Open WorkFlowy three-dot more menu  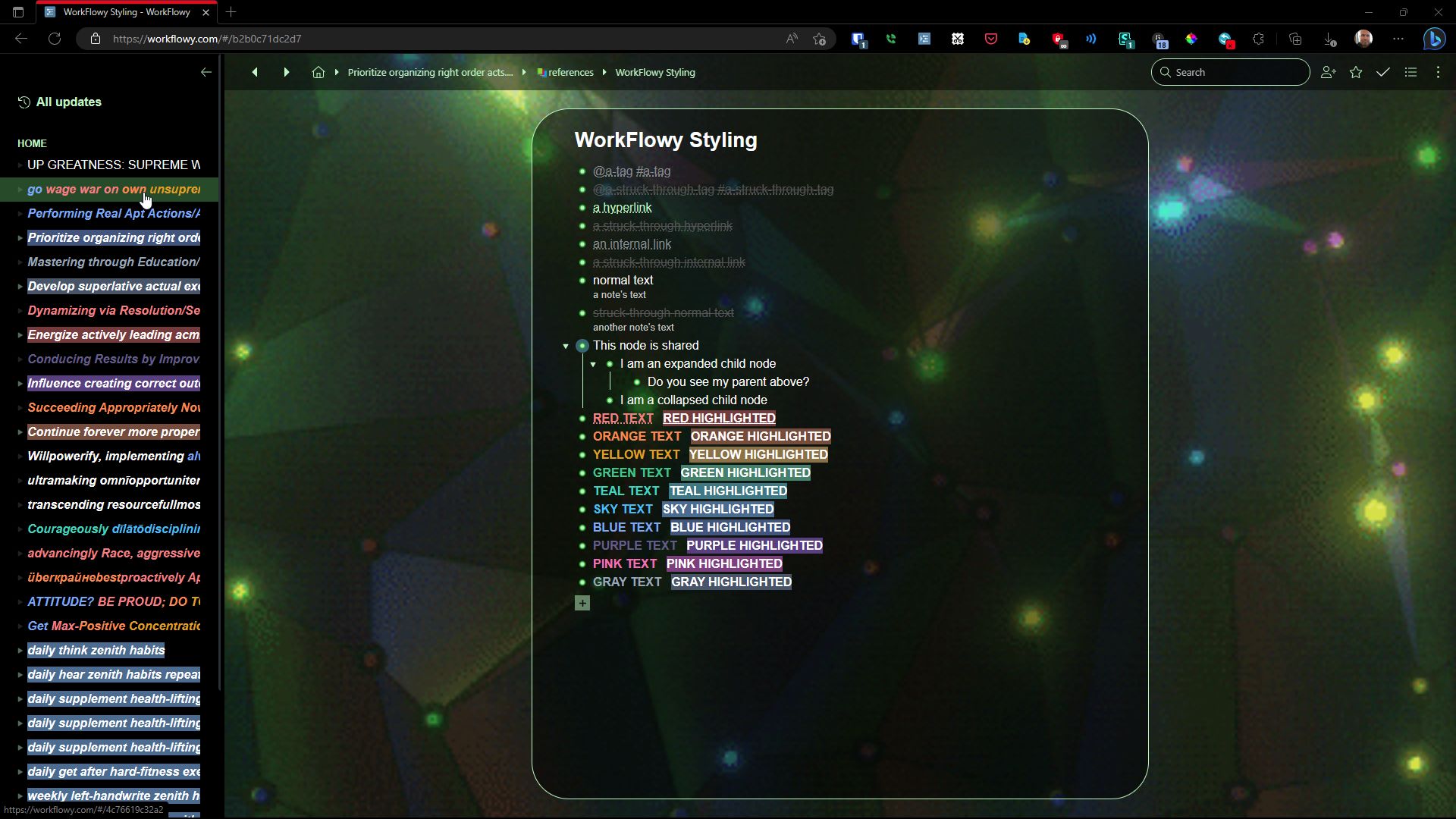click(1438, 72)
